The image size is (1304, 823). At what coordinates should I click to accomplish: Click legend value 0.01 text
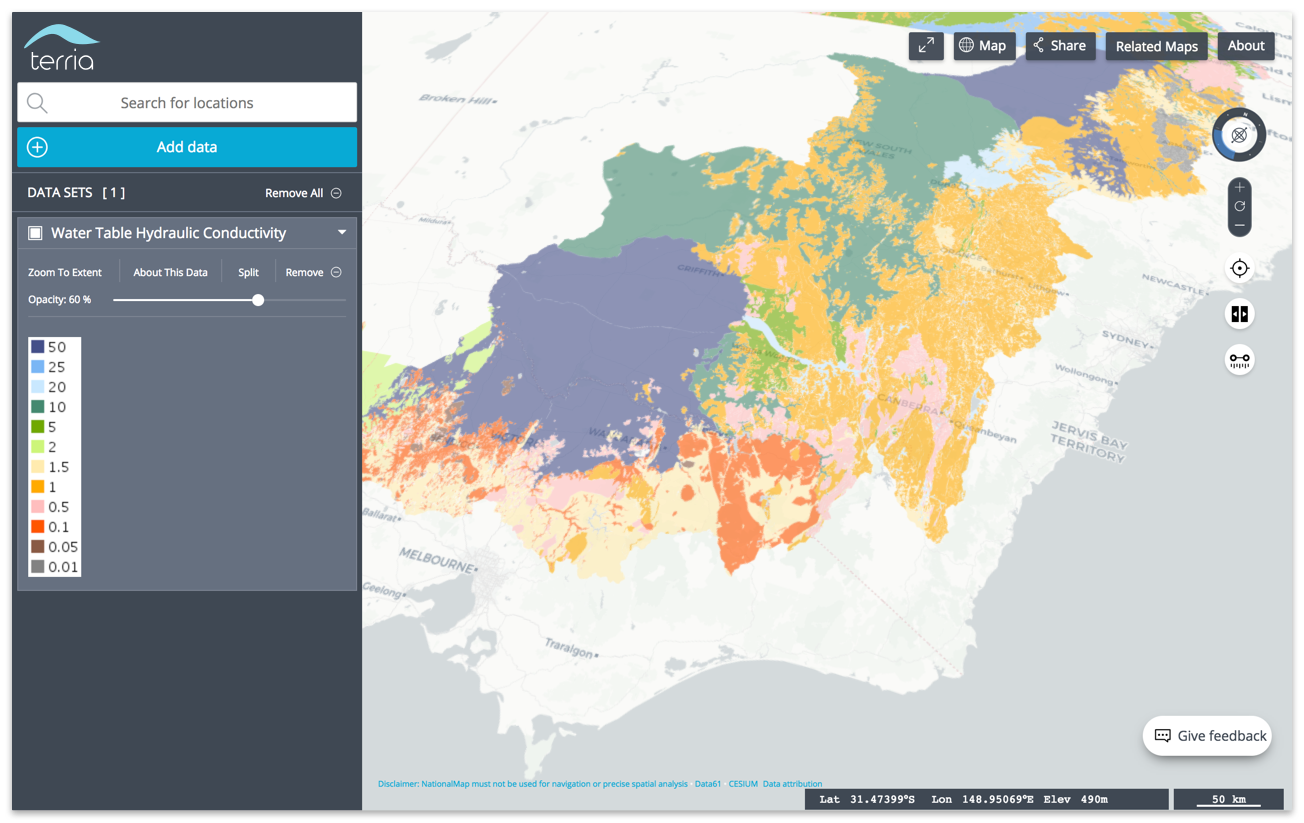point(63,567)
